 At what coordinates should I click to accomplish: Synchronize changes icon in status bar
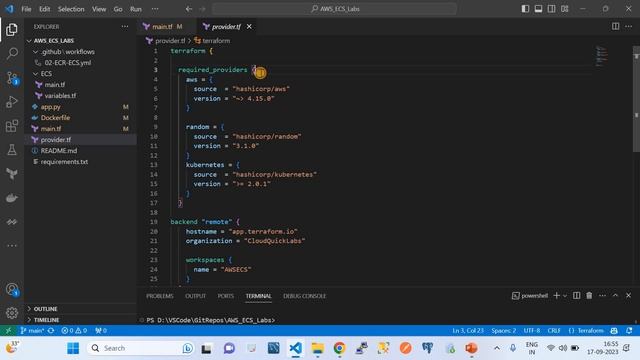tap(51, 331)
